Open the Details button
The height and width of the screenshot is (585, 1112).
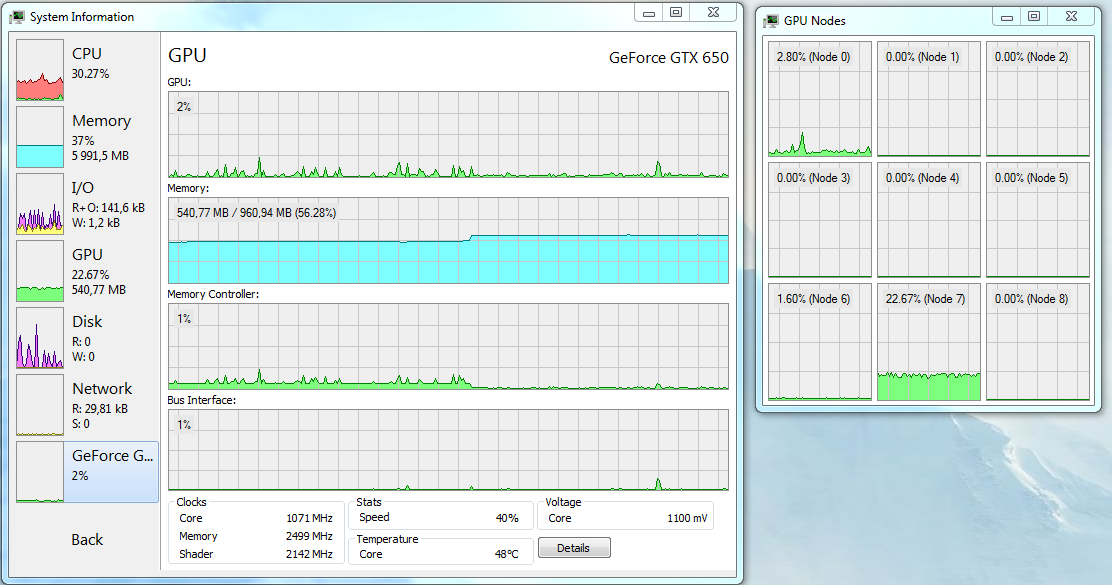pos(574,547)
